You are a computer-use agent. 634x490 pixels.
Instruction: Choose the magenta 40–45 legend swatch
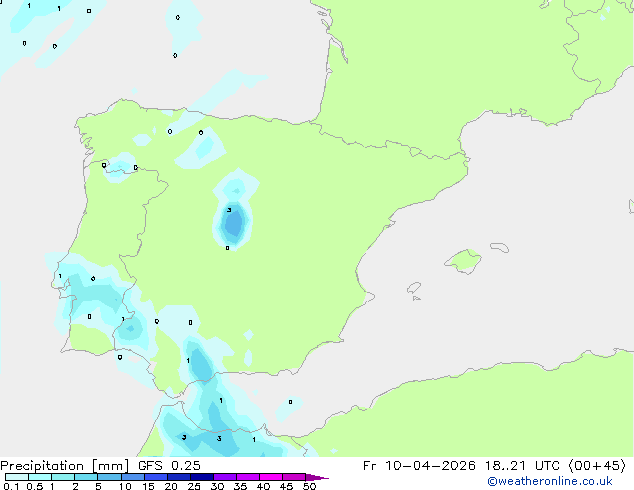[271, 477]
